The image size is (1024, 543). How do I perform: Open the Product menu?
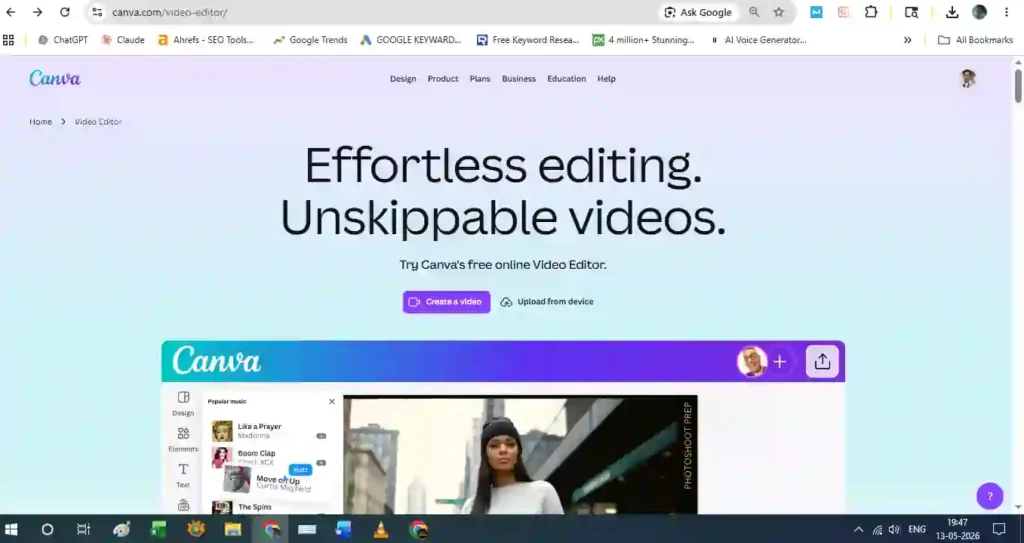click(x=443, y=78)
